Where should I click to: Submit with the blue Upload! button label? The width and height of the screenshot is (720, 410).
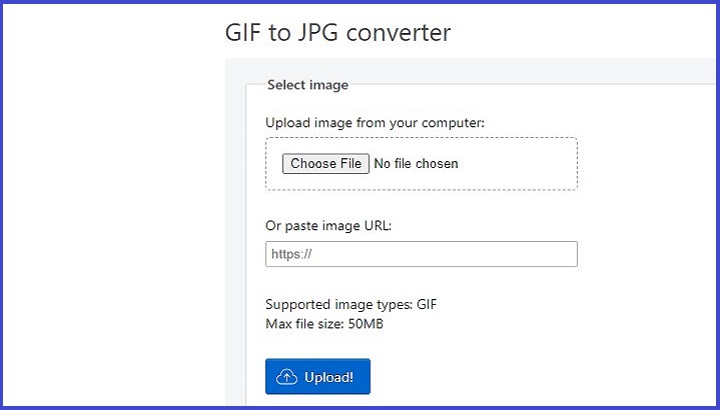tap(328, 377)
